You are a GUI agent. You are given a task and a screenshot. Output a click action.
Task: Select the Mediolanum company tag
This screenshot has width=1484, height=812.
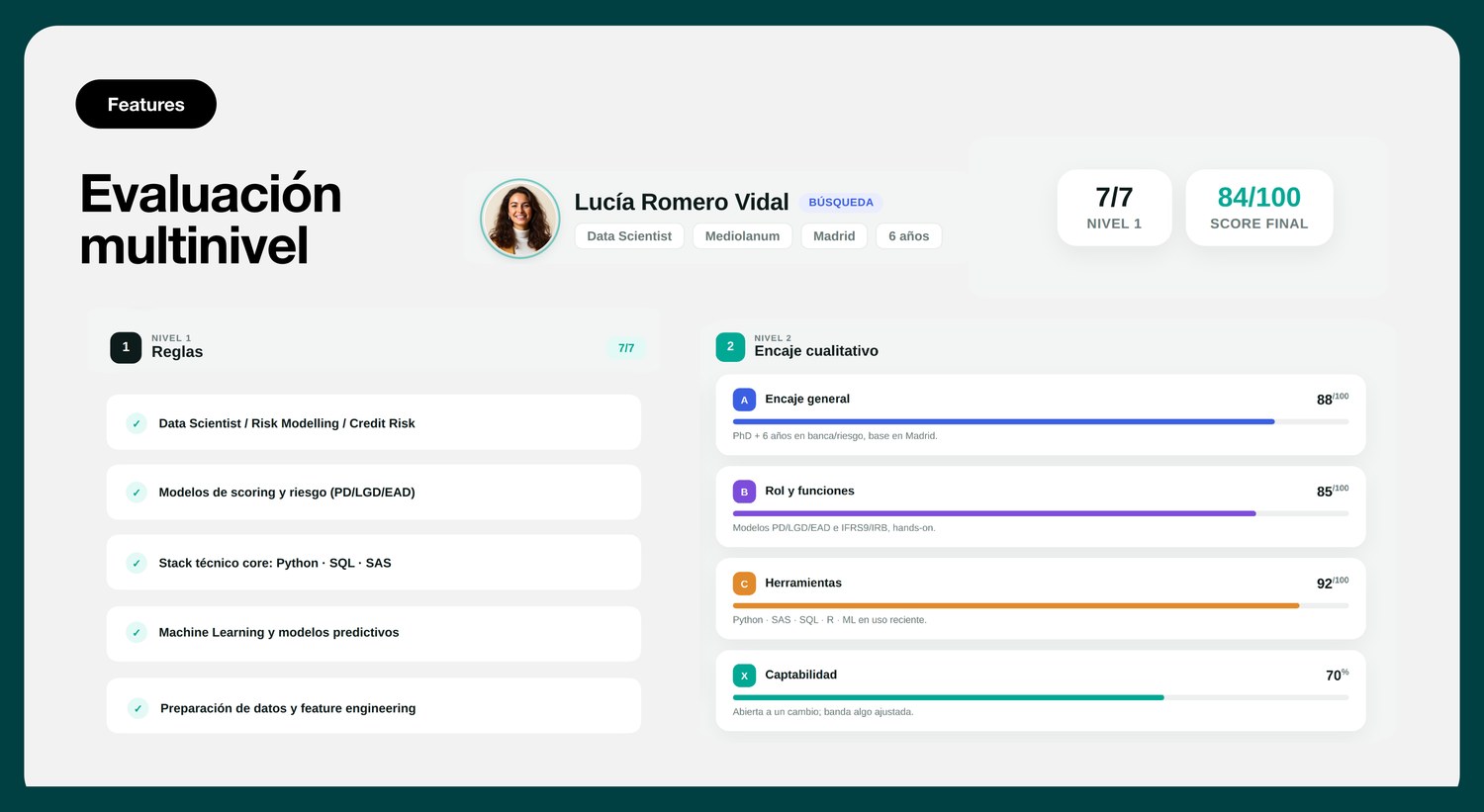coord(742,236)
